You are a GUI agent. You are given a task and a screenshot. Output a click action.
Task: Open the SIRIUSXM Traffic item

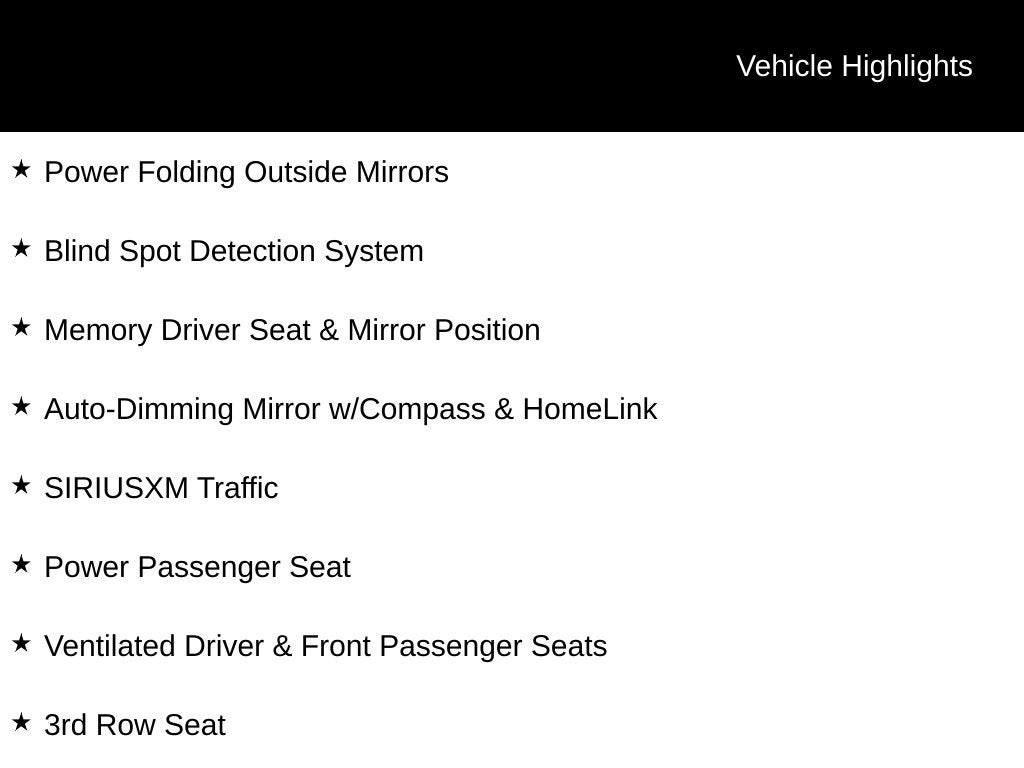click(x=161, y=488)
